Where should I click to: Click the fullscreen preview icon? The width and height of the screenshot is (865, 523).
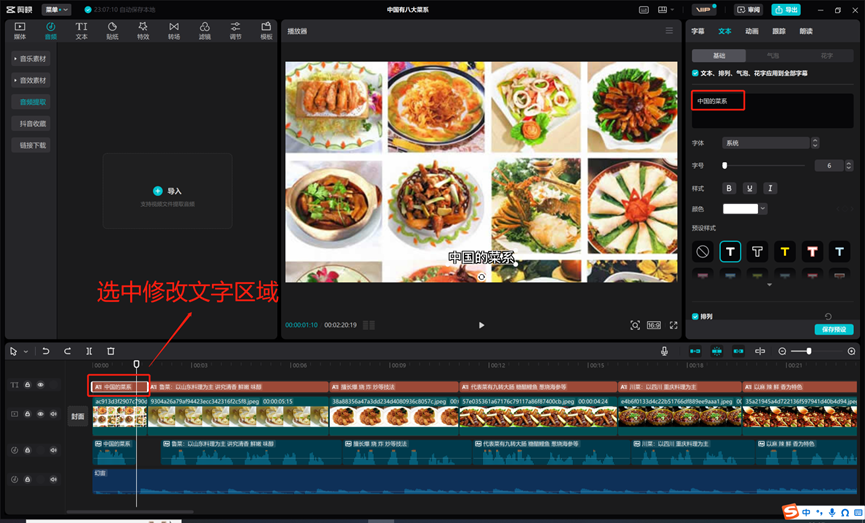(674, 325)
